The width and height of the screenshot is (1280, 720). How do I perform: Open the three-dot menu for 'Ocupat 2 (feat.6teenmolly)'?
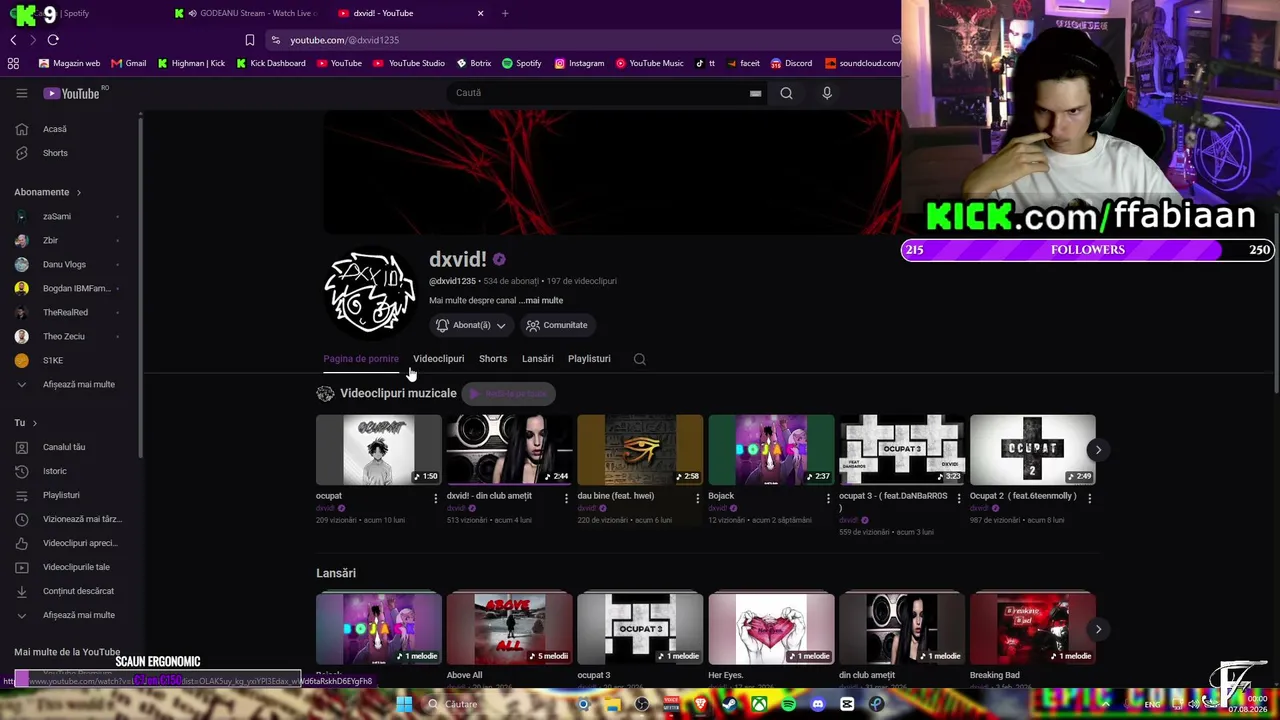coord(1089,498)
